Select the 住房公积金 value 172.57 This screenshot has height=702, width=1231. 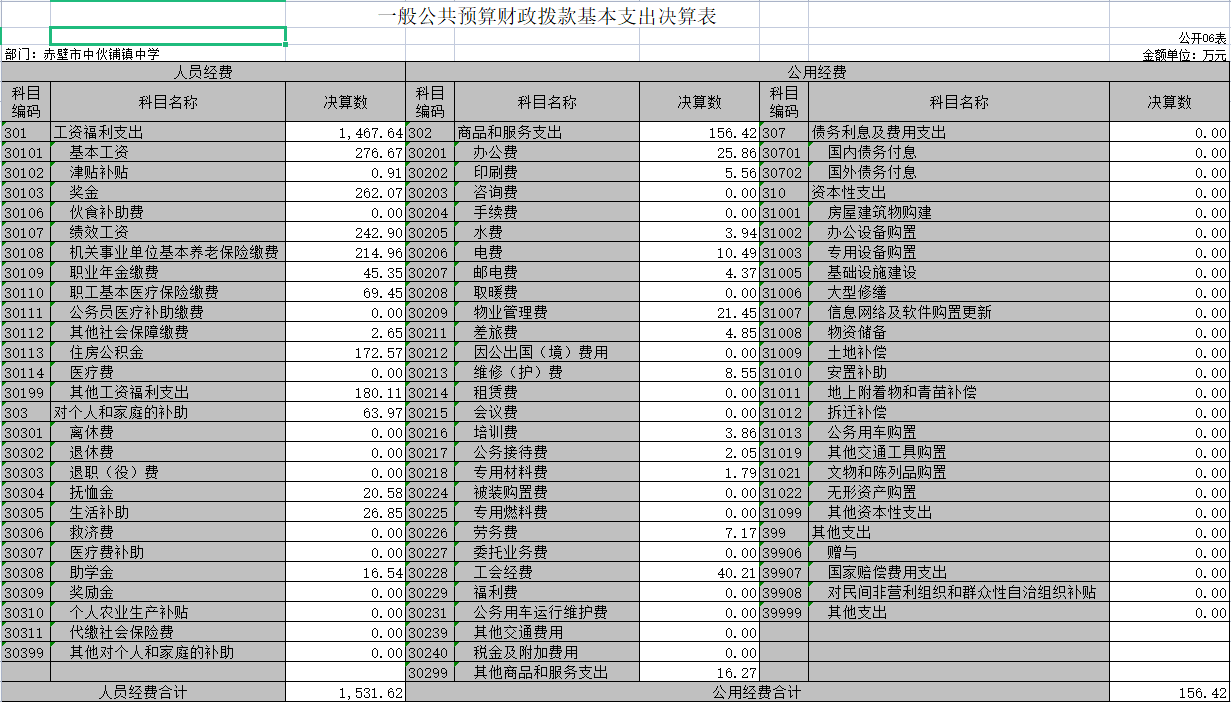(345, 352)
